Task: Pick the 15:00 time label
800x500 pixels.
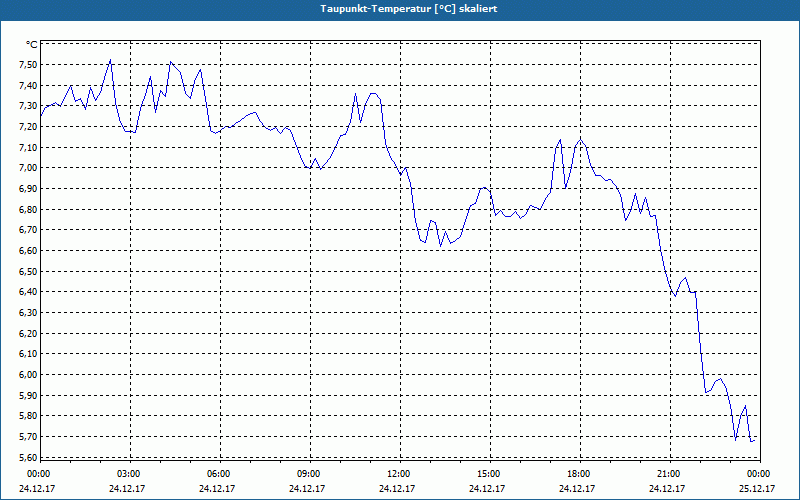Action: click(488, 474)
